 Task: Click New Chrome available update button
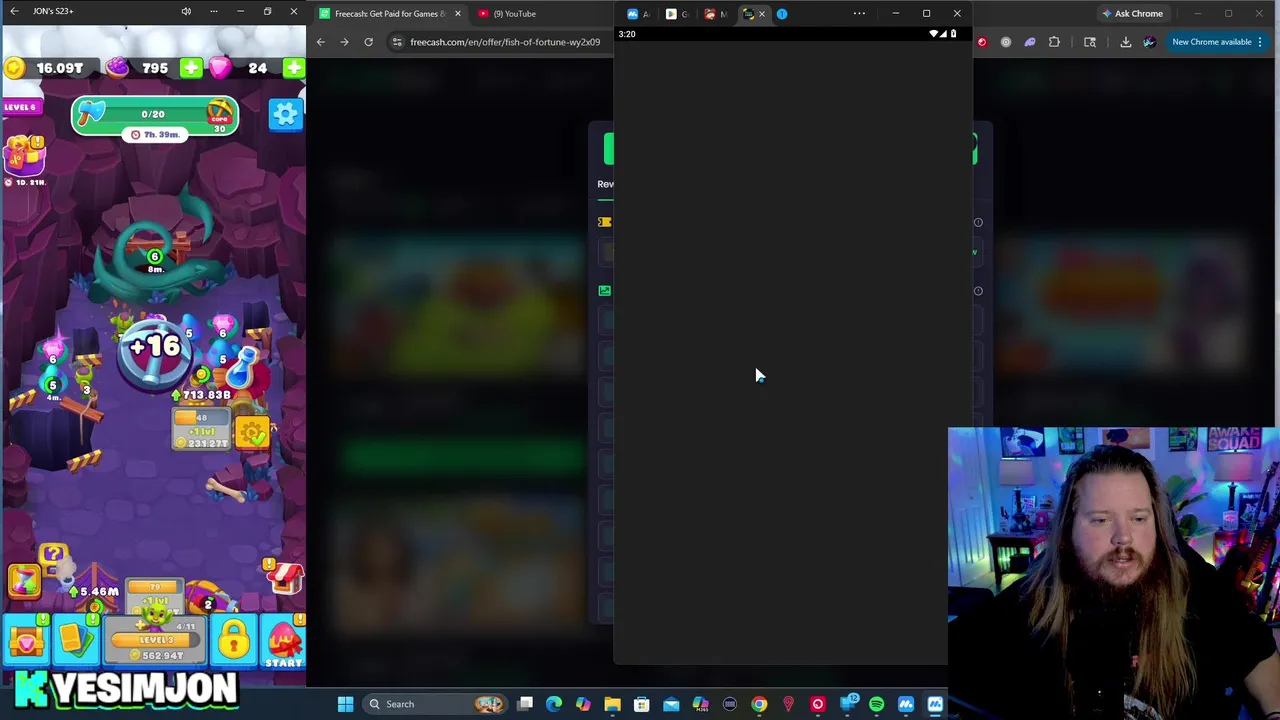1211,42
